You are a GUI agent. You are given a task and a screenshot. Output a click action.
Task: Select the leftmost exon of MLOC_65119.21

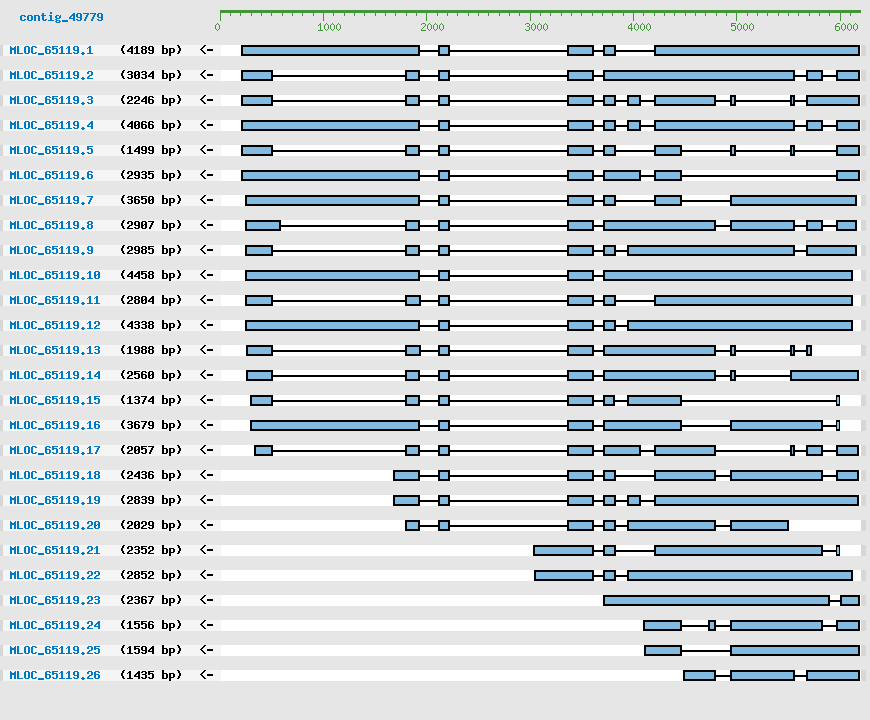tap(563, 550)
